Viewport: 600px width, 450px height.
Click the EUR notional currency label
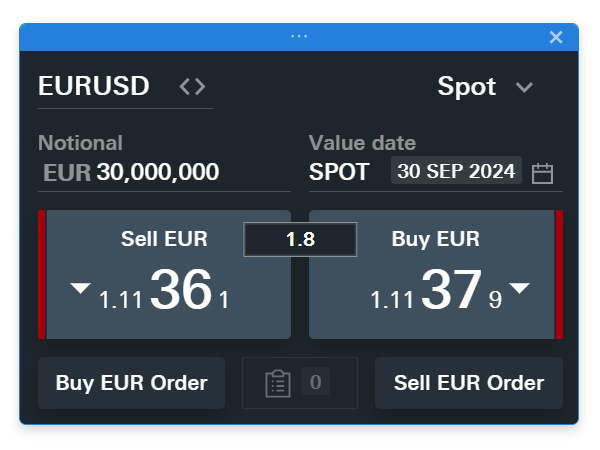click(67, 173)
